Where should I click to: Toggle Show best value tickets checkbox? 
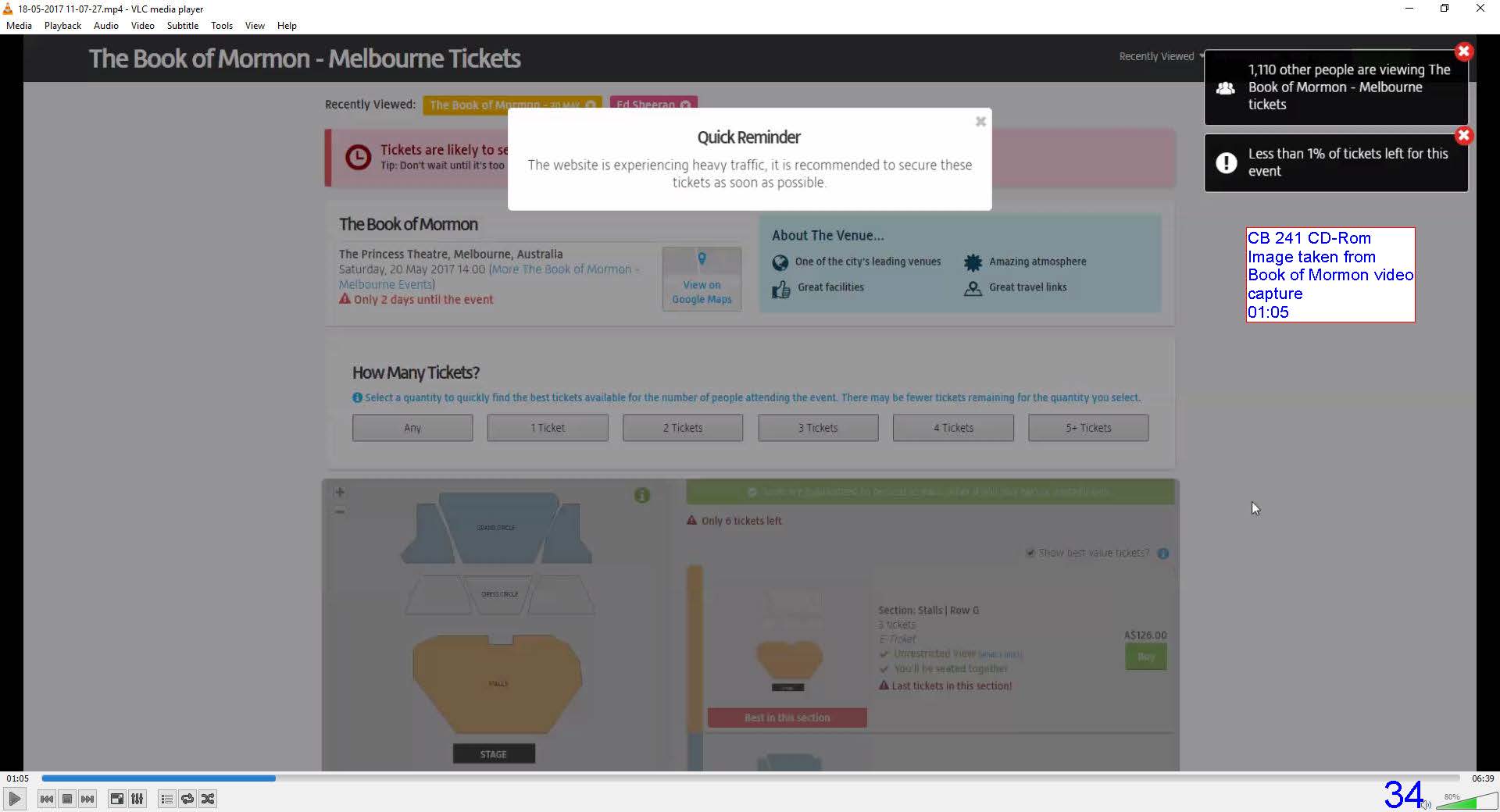coord(1030,553)
